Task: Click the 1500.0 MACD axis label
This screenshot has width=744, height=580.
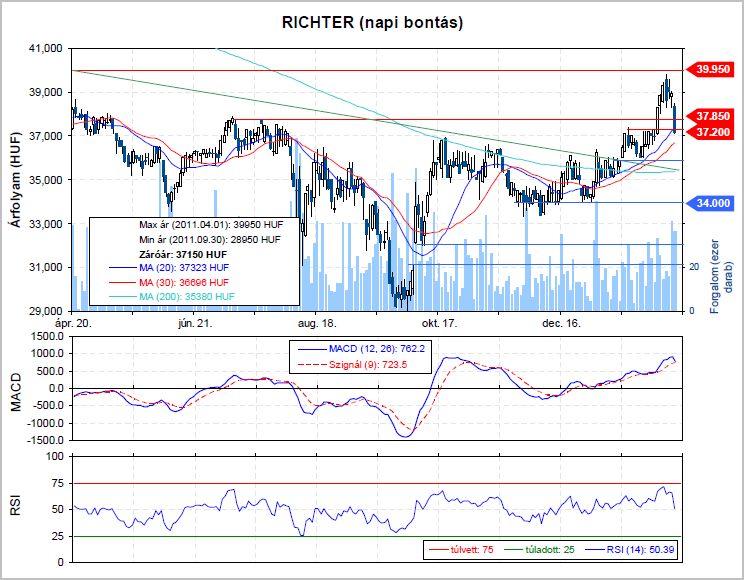Action: [x=47, y=337]
